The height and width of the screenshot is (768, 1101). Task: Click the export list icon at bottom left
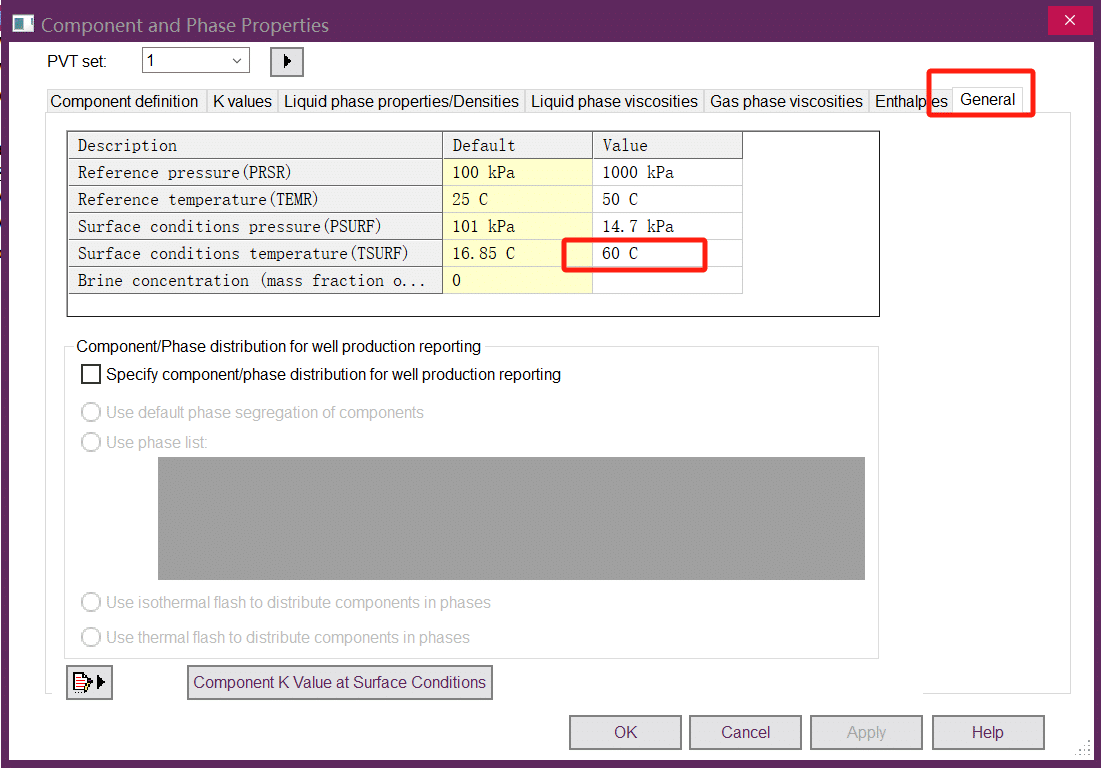click(89, 682)
